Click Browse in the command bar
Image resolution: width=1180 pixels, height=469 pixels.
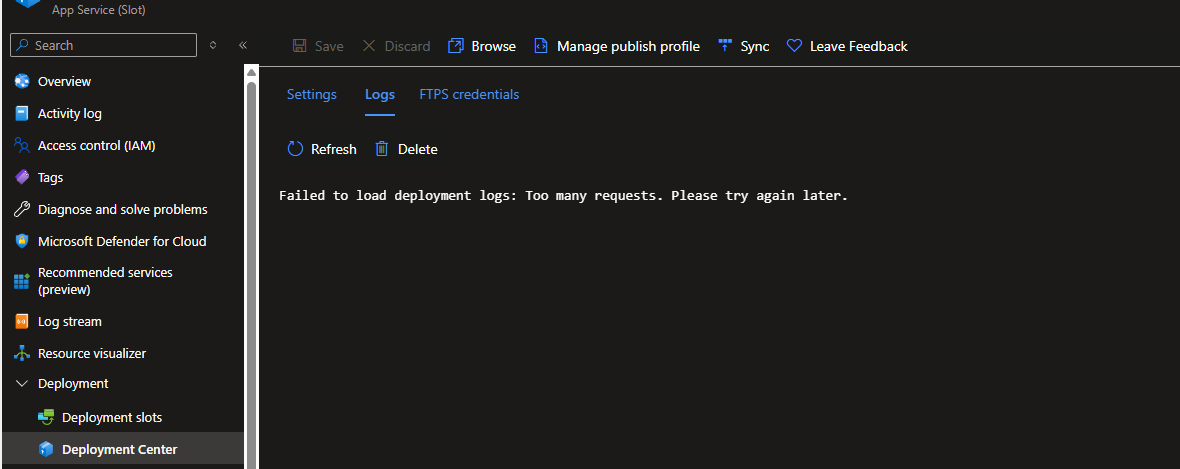pyautogui.click(x=494, y=46)
